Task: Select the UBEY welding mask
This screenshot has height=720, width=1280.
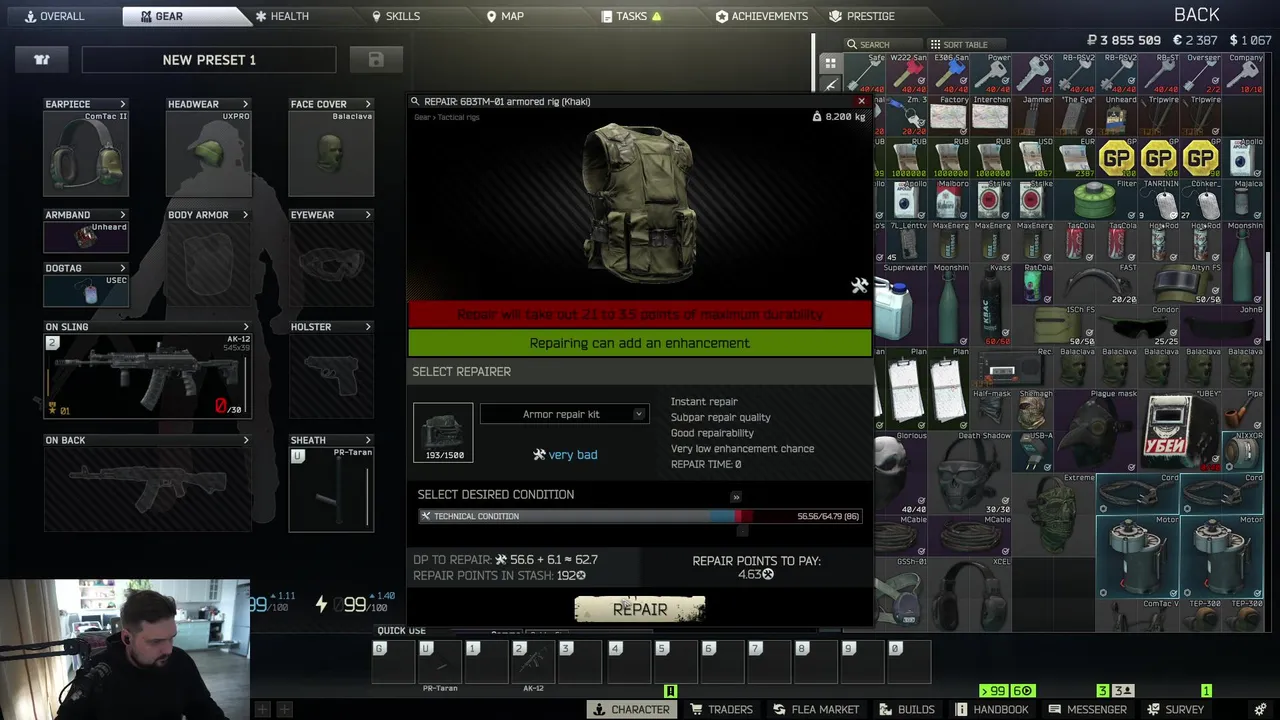Action: tap(1181, 430)
